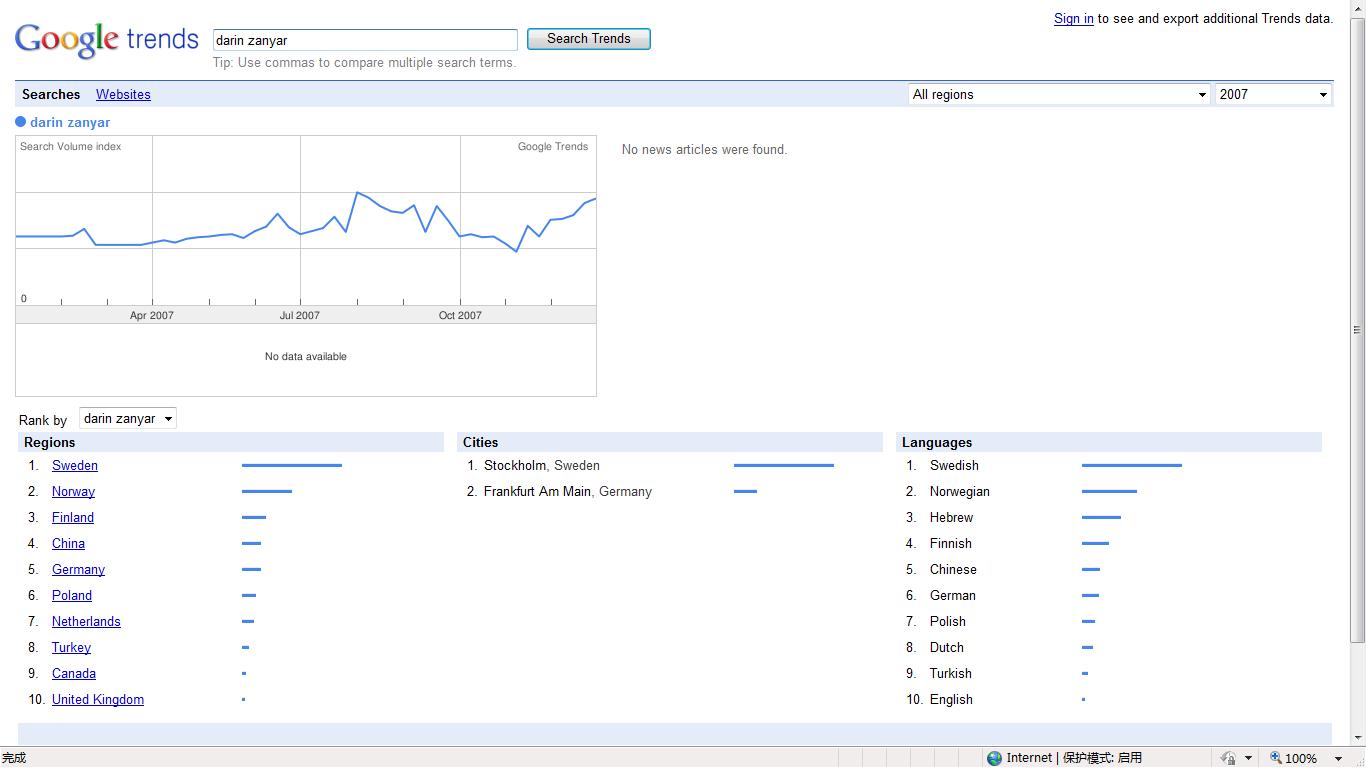Screen dimensions: 1366x768
Task: Open the 2007 year dropdown
Action: tap(1273, 94)
